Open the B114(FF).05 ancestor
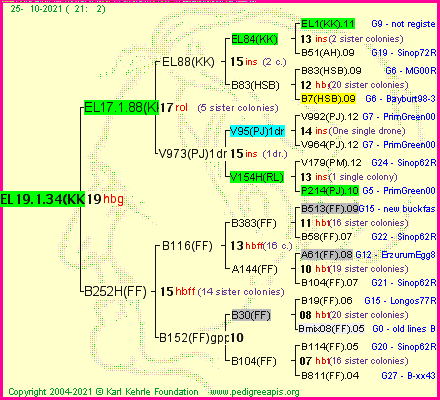The width and height of the screenshot is (440, 400). [330, 347]
